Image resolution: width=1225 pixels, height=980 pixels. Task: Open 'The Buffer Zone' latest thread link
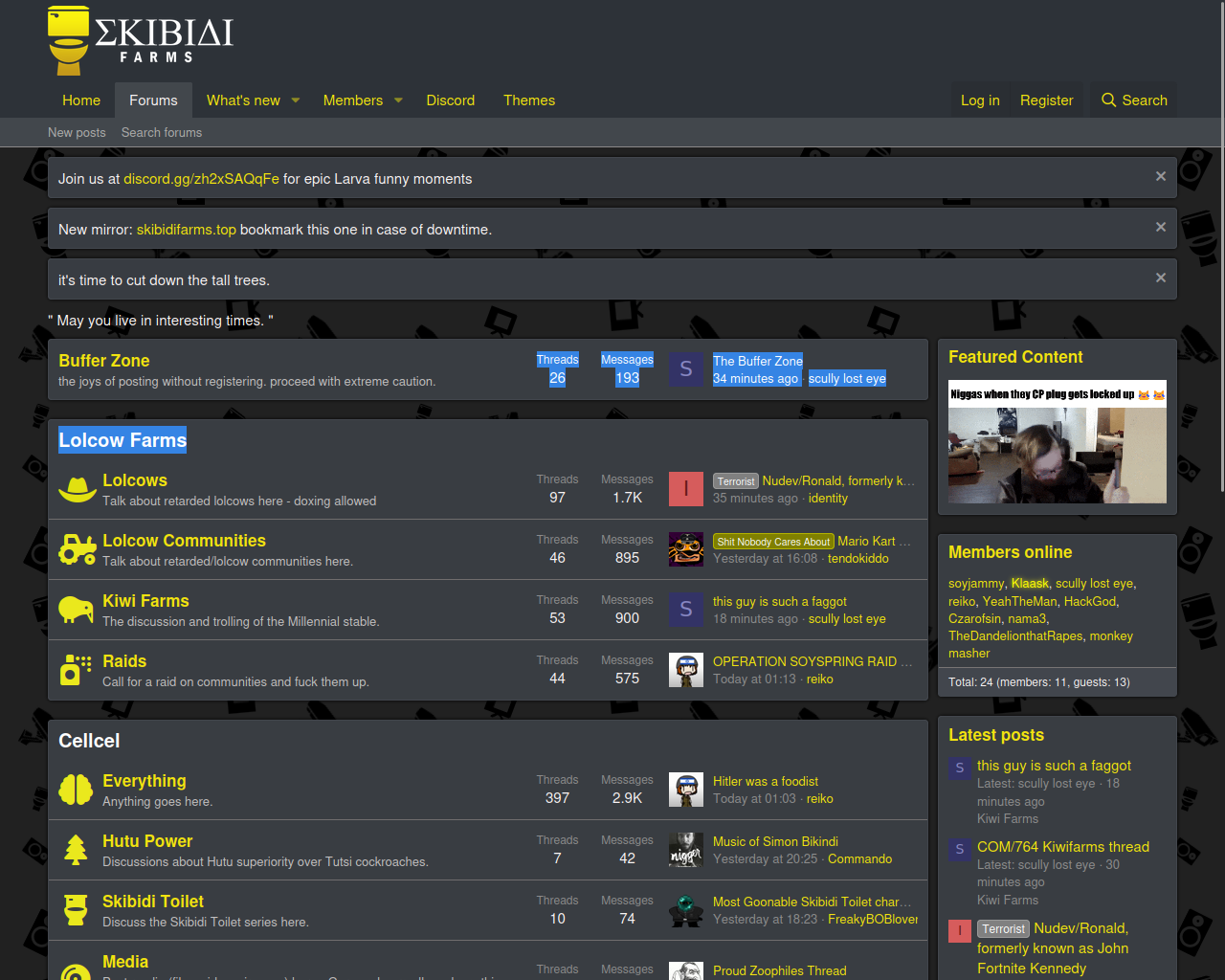(758, 361)
